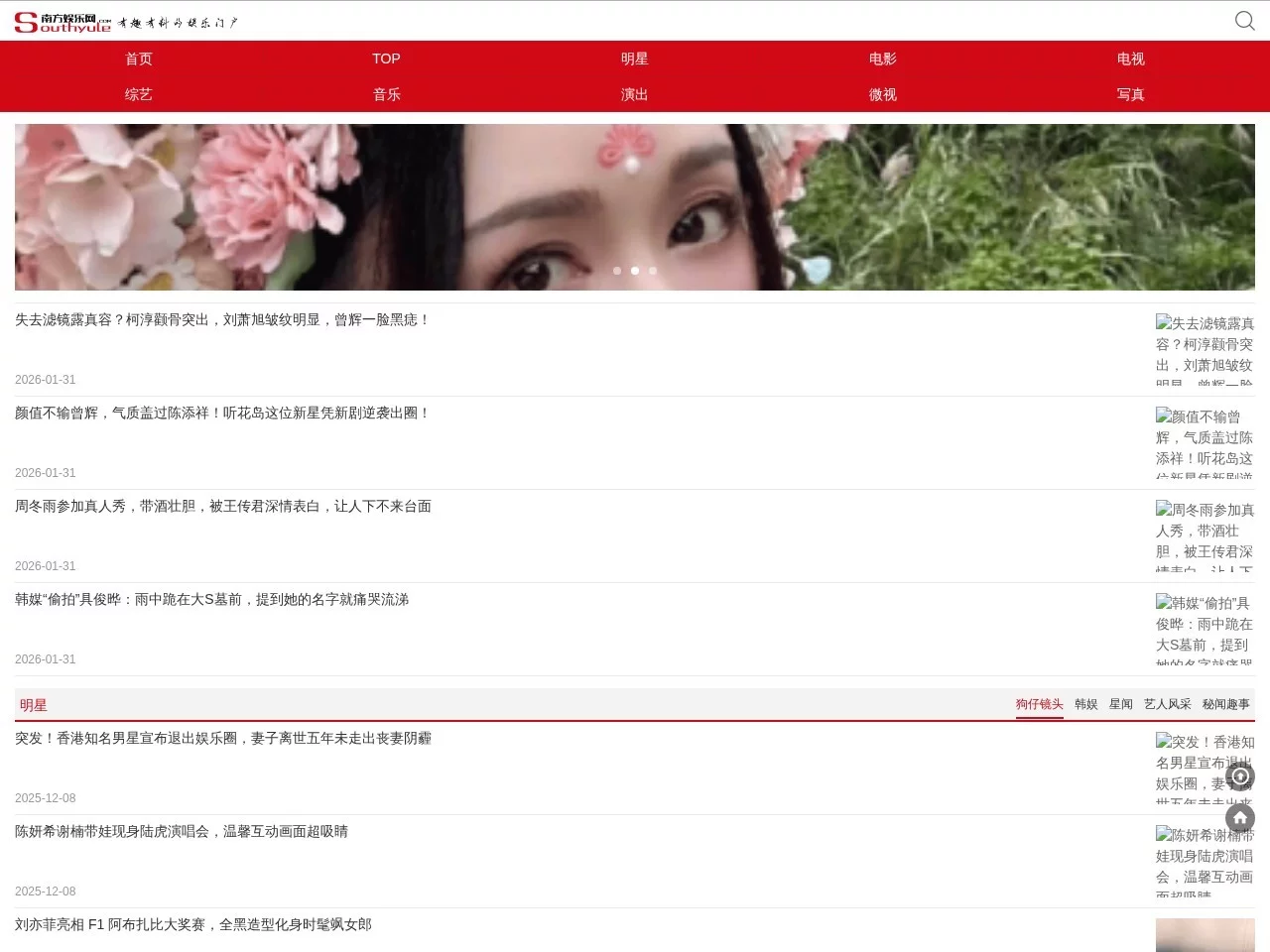The height and width of the screenshot is (952, 1270).
Task: Switch to the 韩娱 tab
Action: pos(1086,704)
